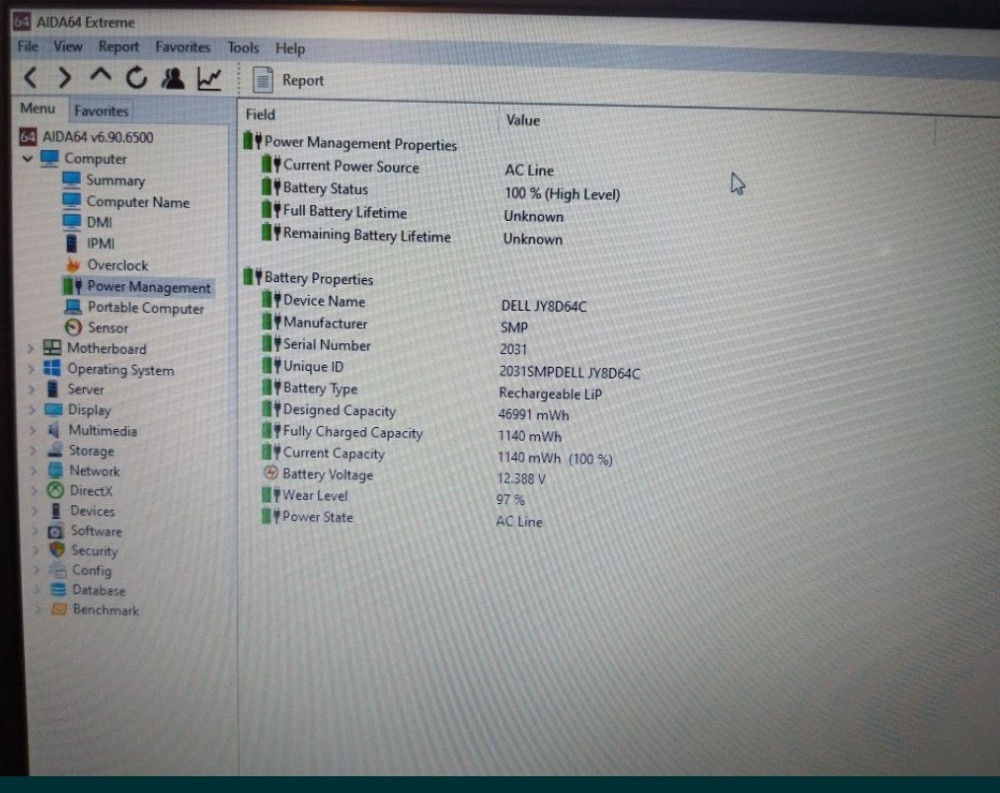The height and width of the screenshot is (793, 1000).
Task: Open the Report menu
Action: [x=119, y=46]
